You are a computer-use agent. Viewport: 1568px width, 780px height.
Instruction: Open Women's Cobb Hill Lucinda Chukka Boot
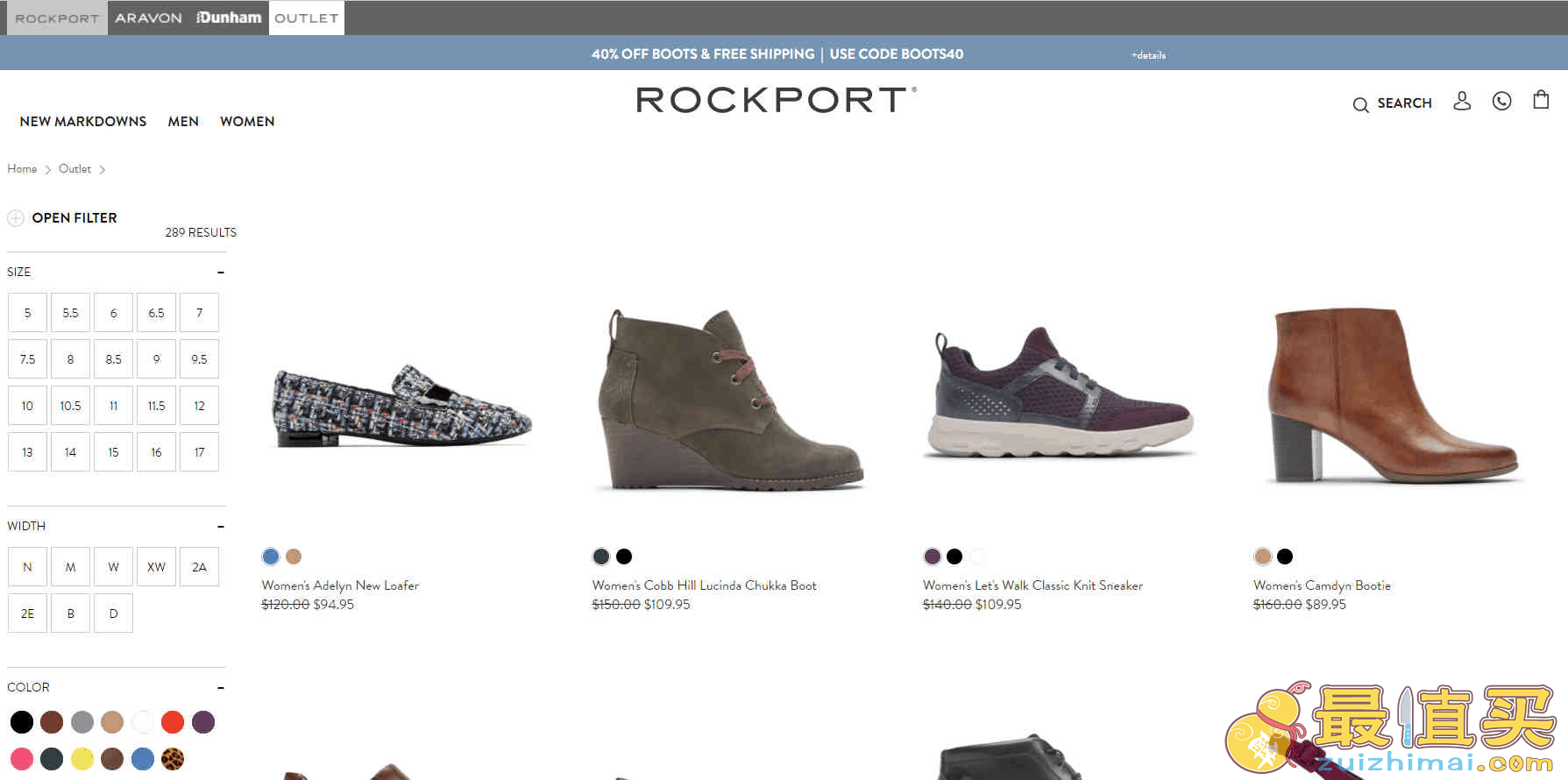(704, 585)
